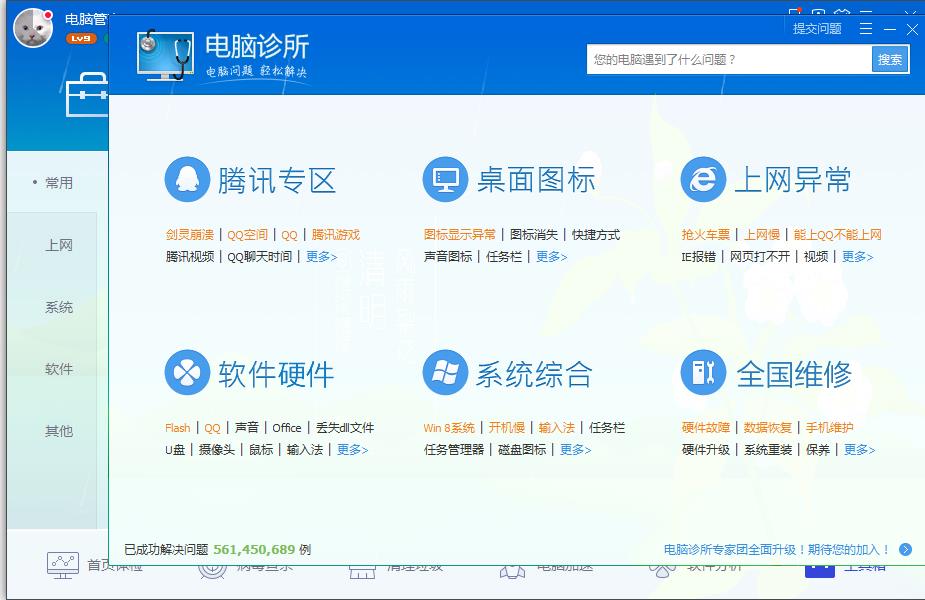The height and width of the screenshot is (600, 925).
Task: Open the 能上QQ不能上网 link
Action: click(838, 235)
